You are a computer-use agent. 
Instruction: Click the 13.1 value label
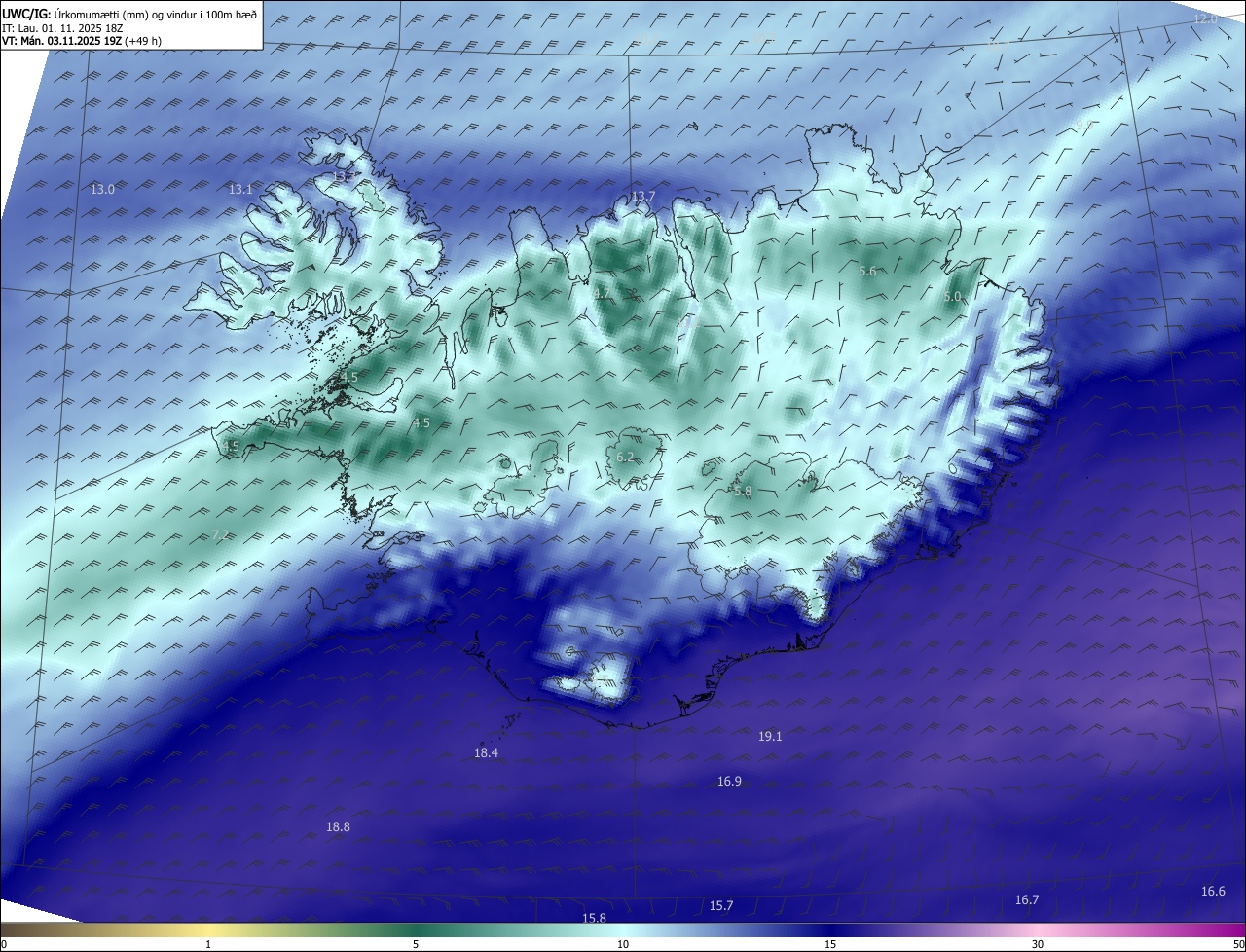pos(240,189)
